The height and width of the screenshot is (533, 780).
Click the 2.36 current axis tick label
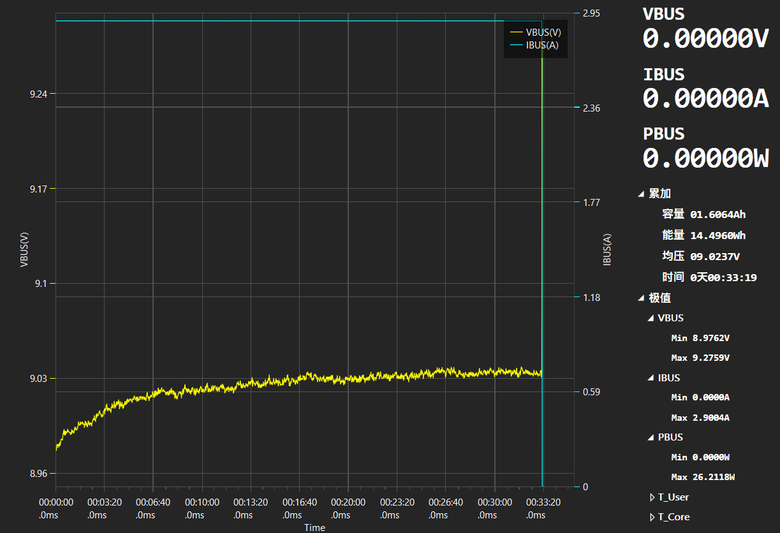point(591,108)
